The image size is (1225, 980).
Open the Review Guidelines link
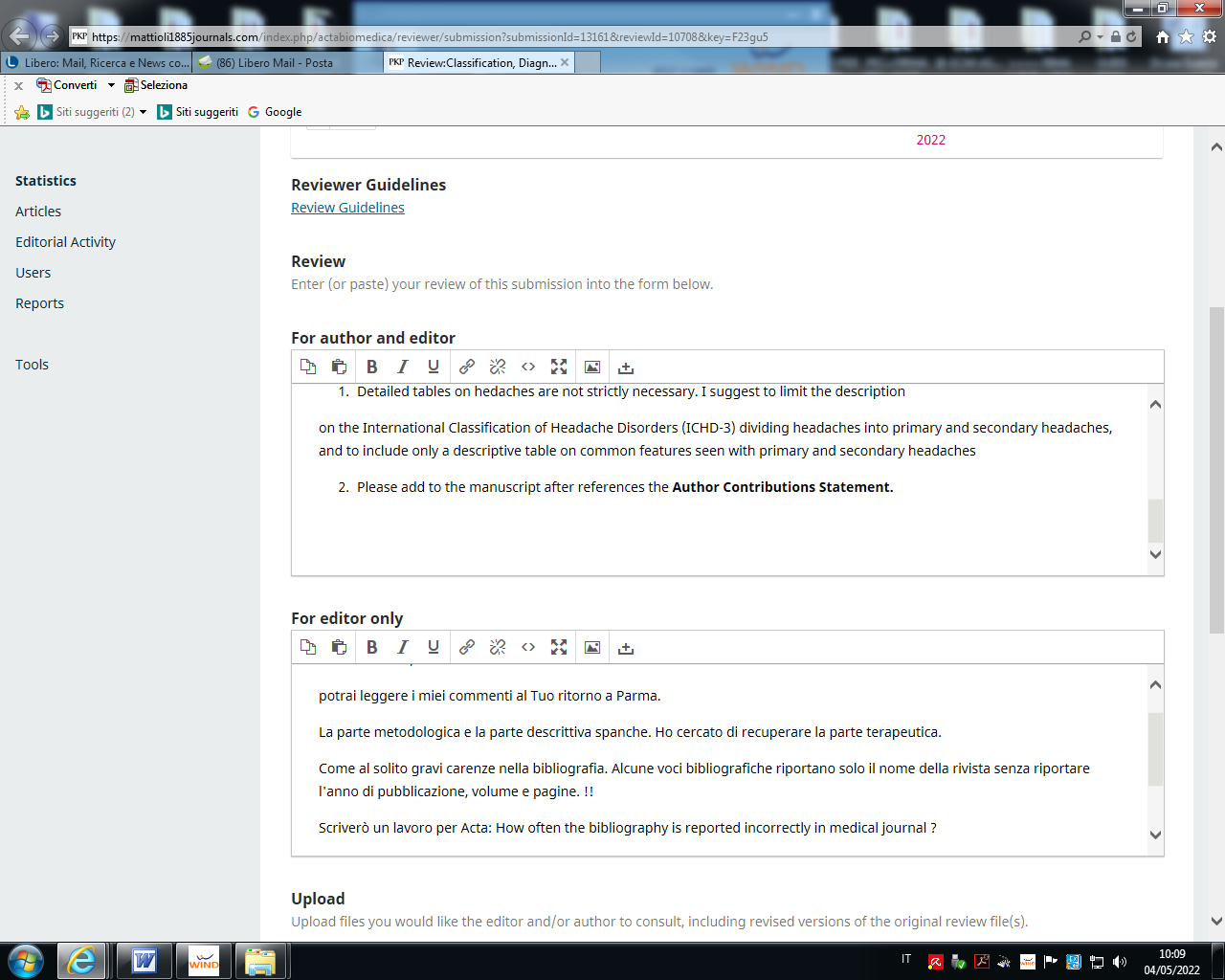[347, 208]
